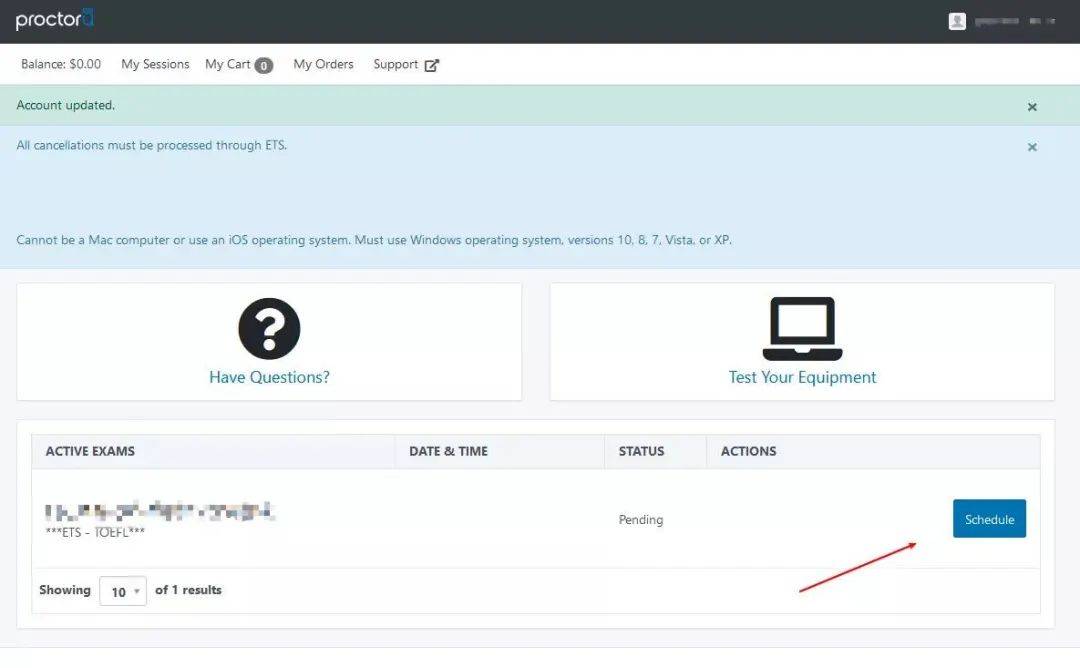The width and height of the screenshot is (1080, 668).
Task: Click the laptop equipment test icon
Action: [x=802, y=328]
